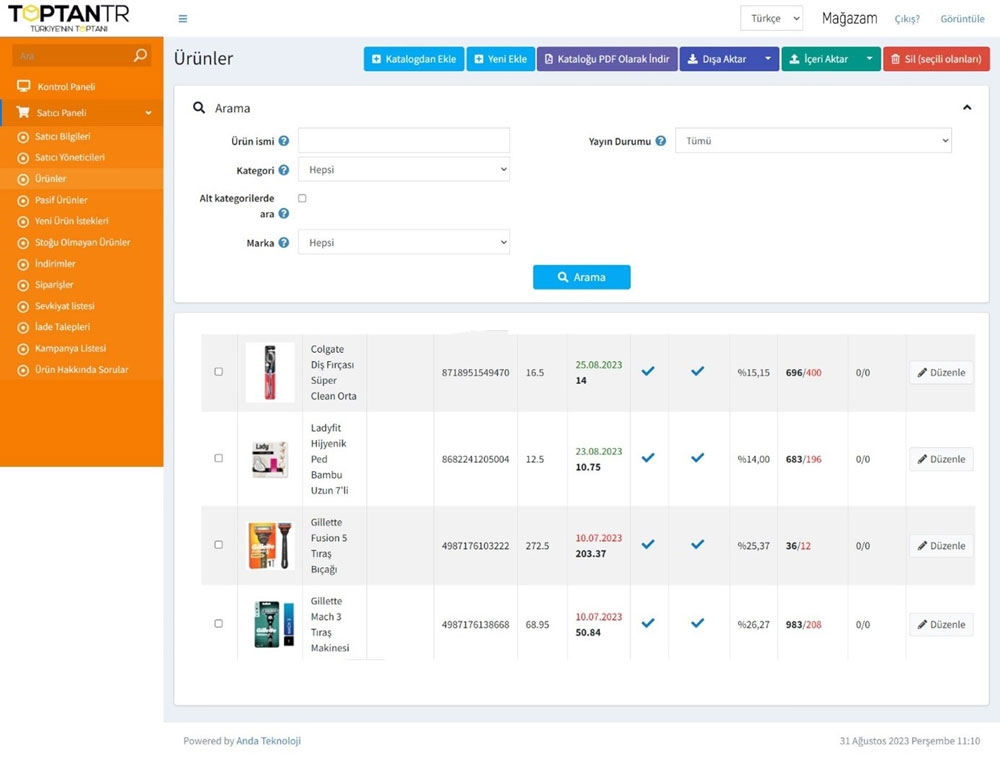
Task: Click Düzenle for Colgate Diş Fırçası
Action: (x=941, y=372)
